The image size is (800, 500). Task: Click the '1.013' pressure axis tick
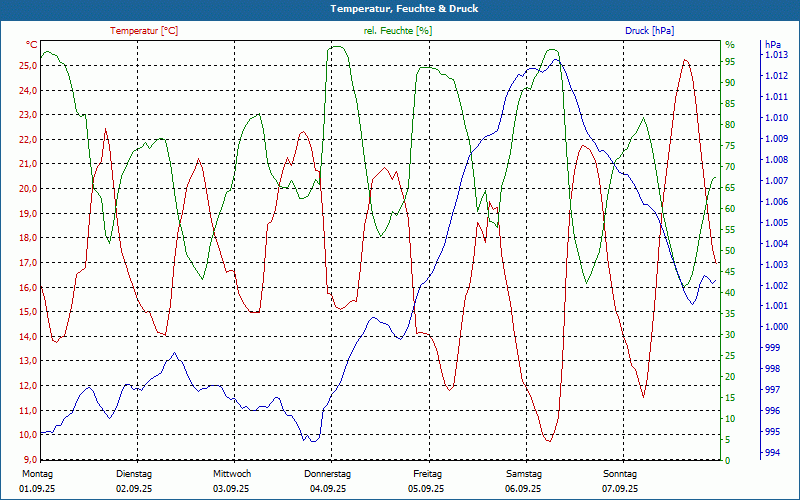click(776, 55)
